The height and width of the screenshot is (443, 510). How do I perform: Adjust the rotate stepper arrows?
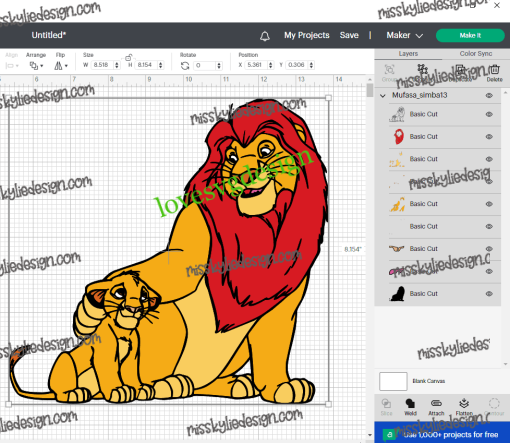coord(219,66)
